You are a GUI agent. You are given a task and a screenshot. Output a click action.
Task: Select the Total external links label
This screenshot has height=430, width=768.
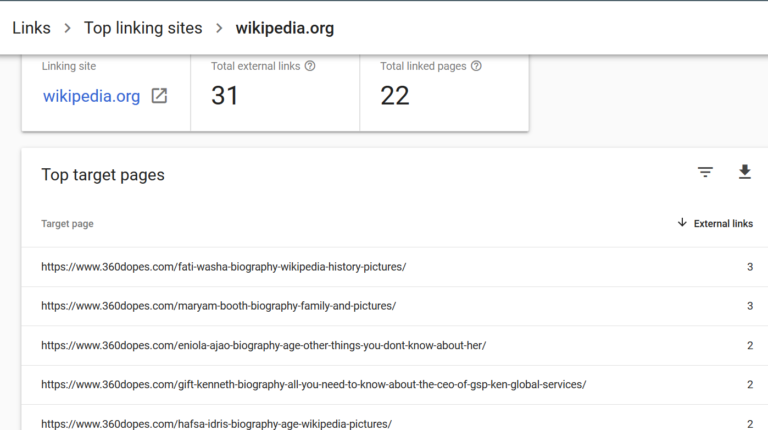[x=256, y=66]
